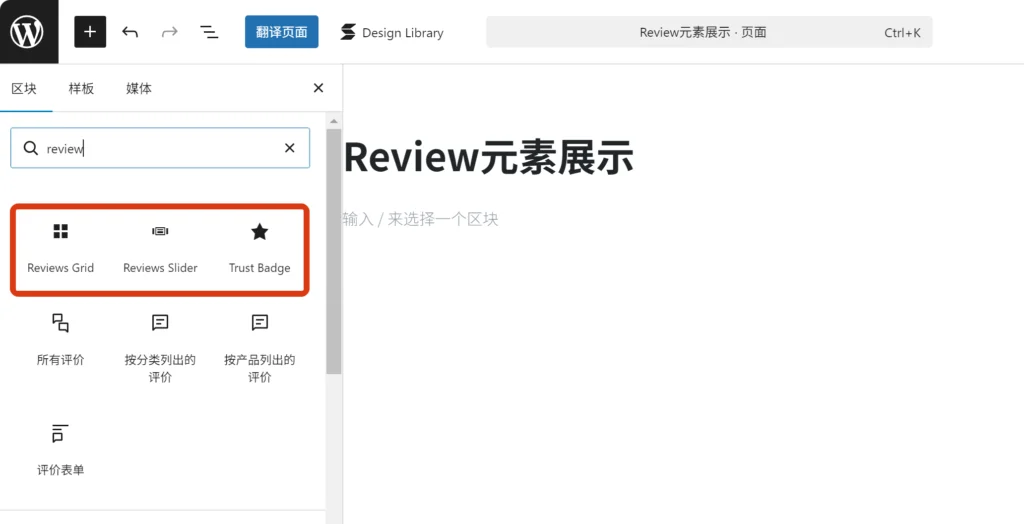This screenshot has width=1024, height=524.
Task: Click the inserter scrollbar up arrow
Action: coord(334,121)
